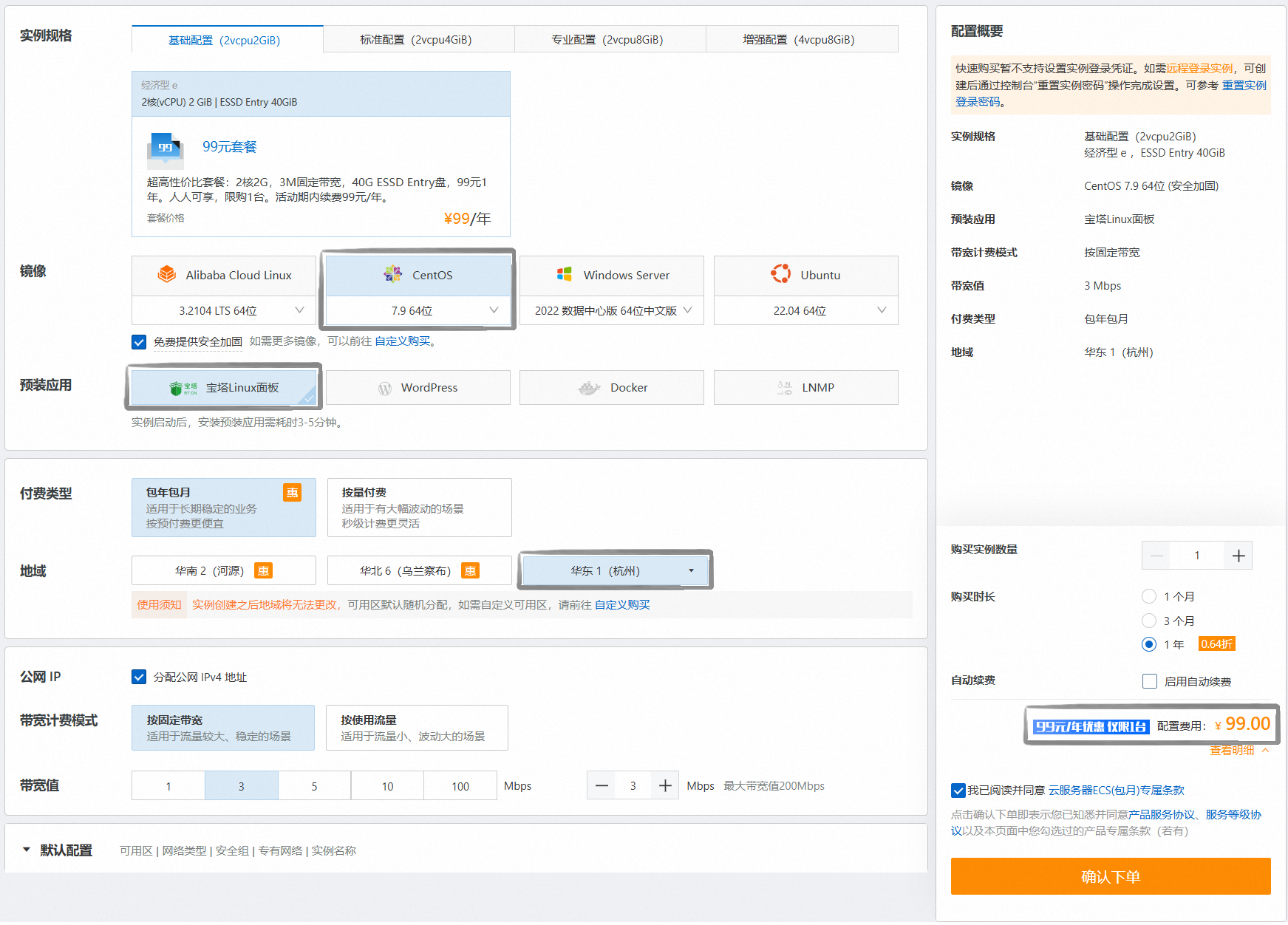Open 产品服务协议 link
1288x925 pixels.
[x=1162, y=815]
